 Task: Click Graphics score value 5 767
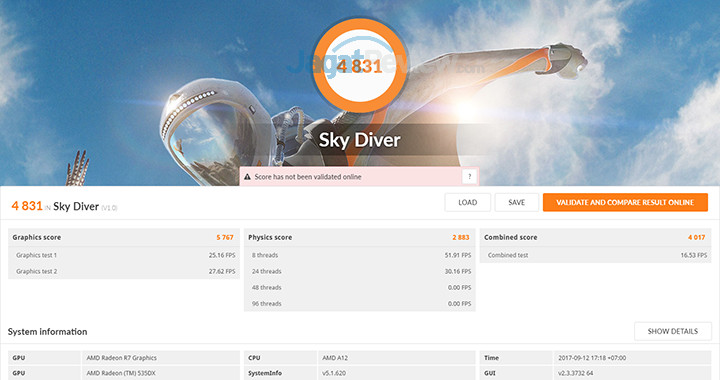[x=225, y=237]
